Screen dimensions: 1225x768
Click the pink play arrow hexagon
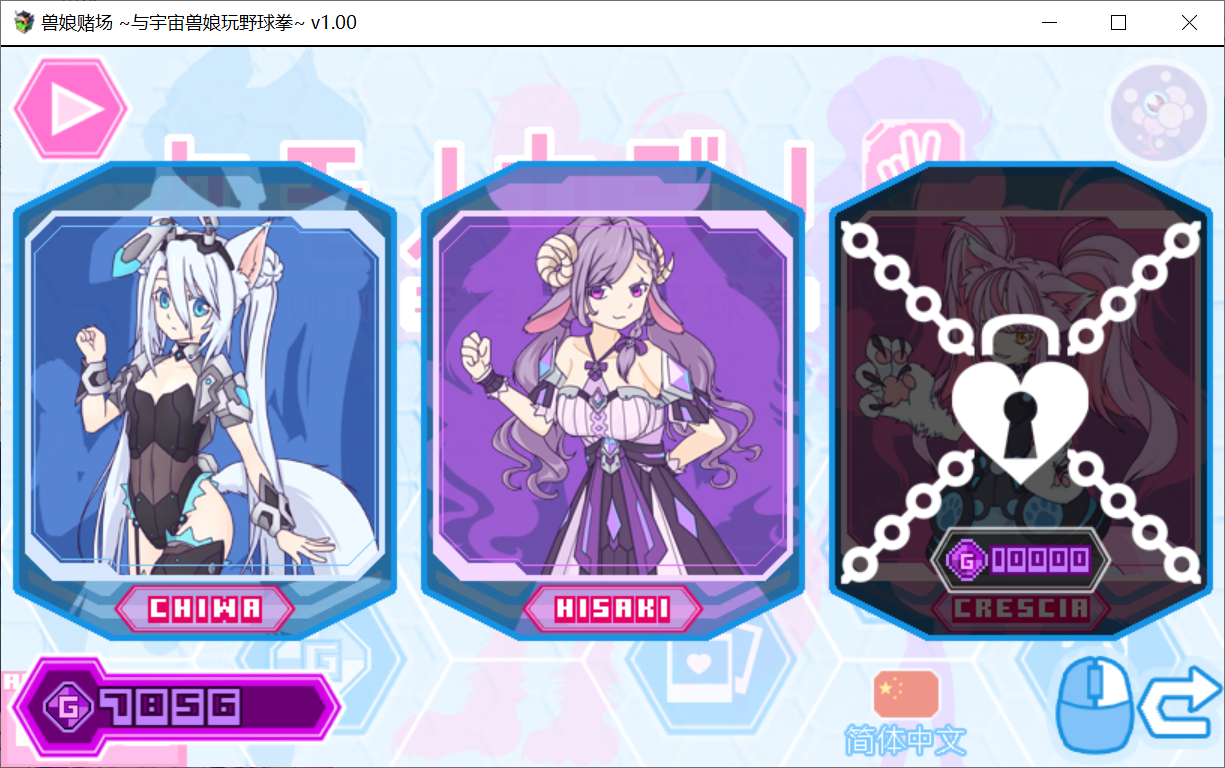click(71, 109)
